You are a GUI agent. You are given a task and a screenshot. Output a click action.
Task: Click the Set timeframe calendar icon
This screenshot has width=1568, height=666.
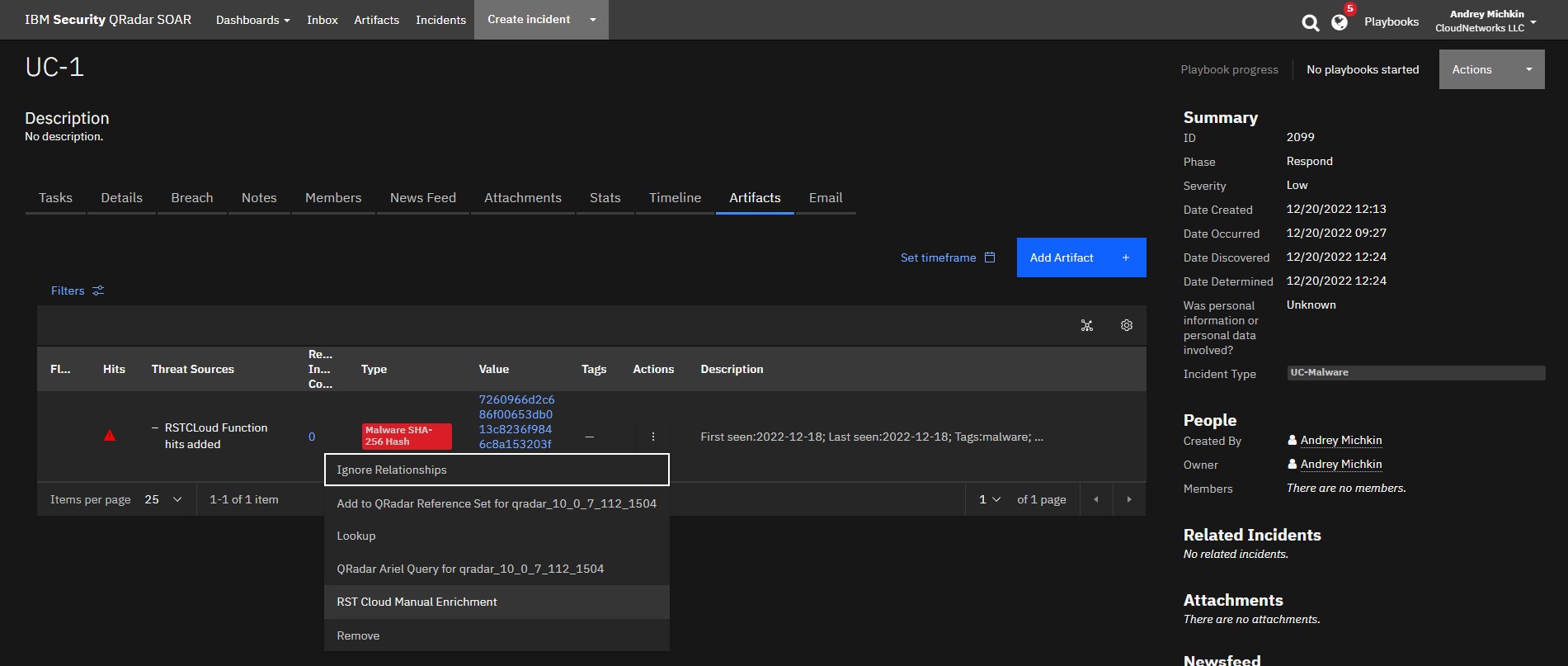coord(990,257)
